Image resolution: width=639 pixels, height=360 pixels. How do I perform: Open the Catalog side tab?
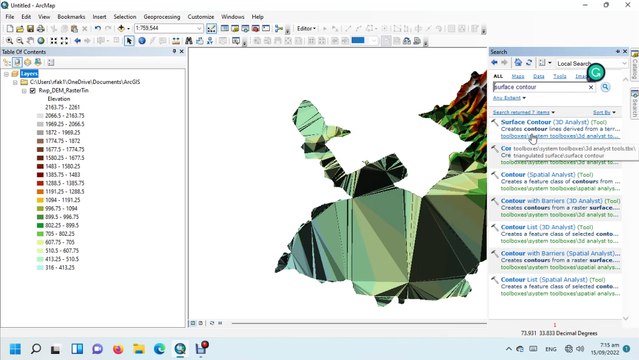[x=635, y=65]
